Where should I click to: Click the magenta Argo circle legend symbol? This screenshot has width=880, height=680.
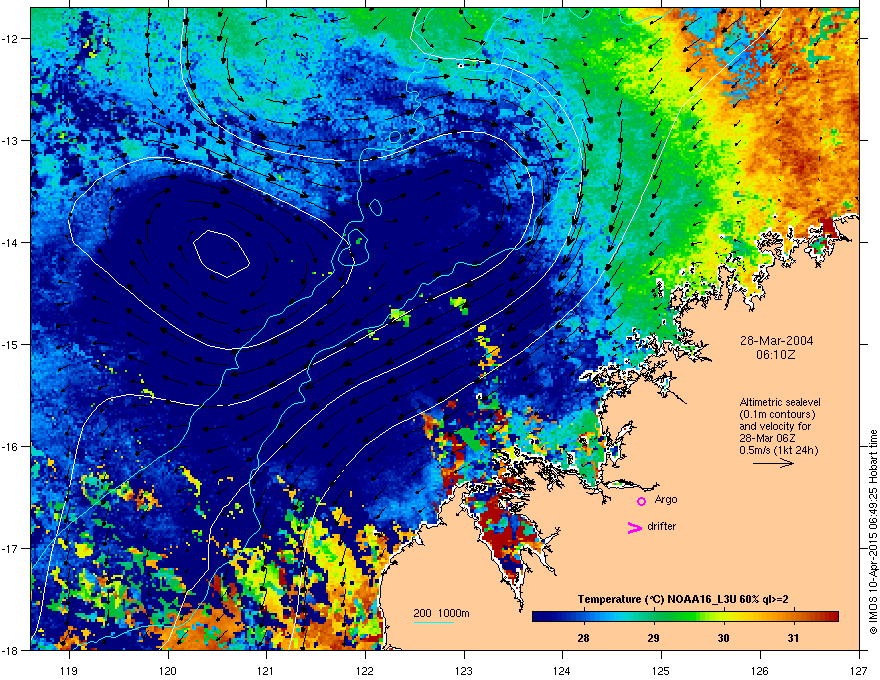pyautogui.click(x=641, y=501)
